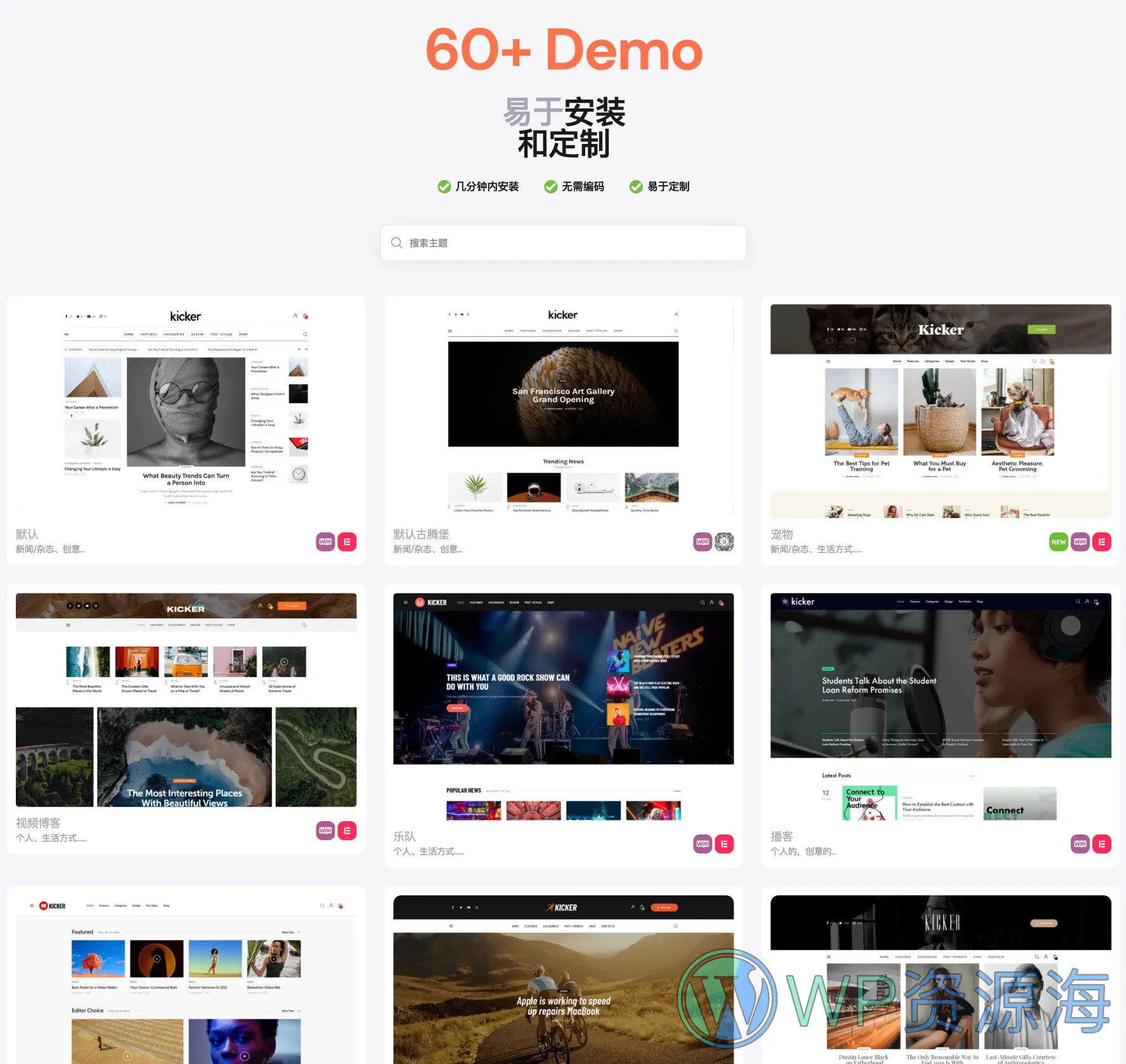Click Elementor badge on 播客 demo card
The height and width of the screenshot is (1064, 1126).
(x=1102, y=844)
